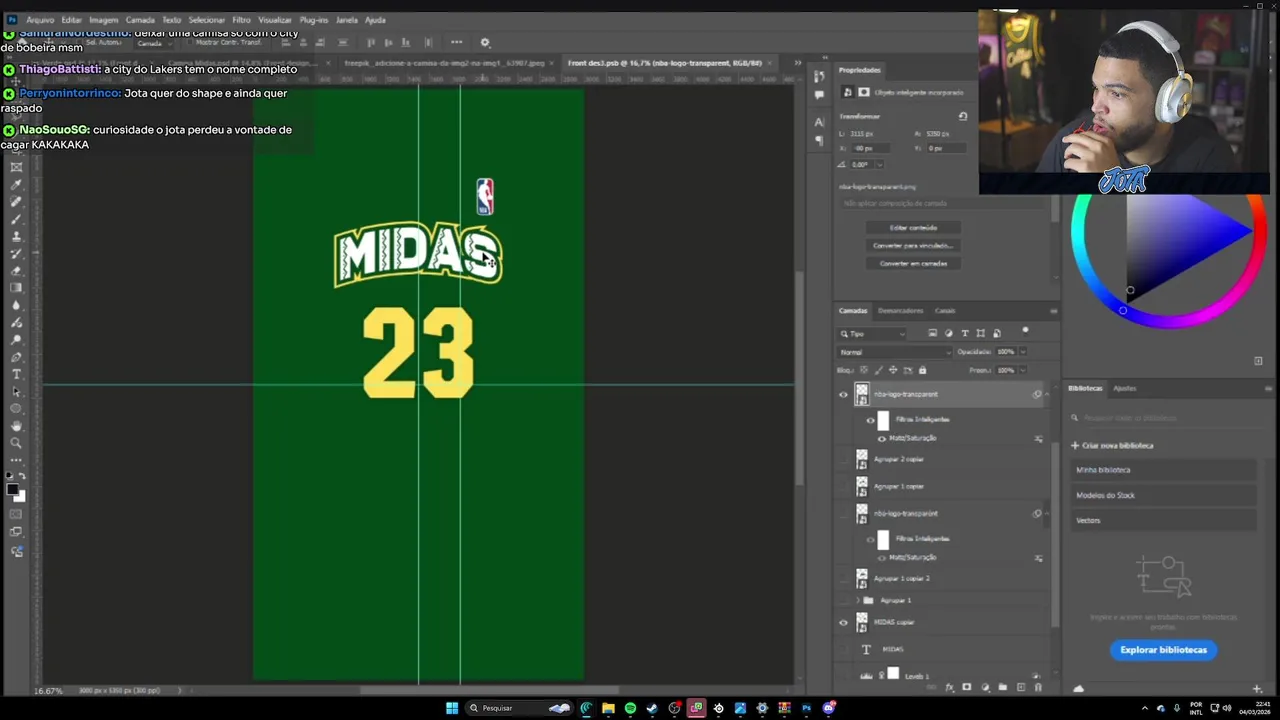The image size is (1280, 720).
Task: Click the Explorar bibliotecas button
Action: click(x=1163, y=650)
